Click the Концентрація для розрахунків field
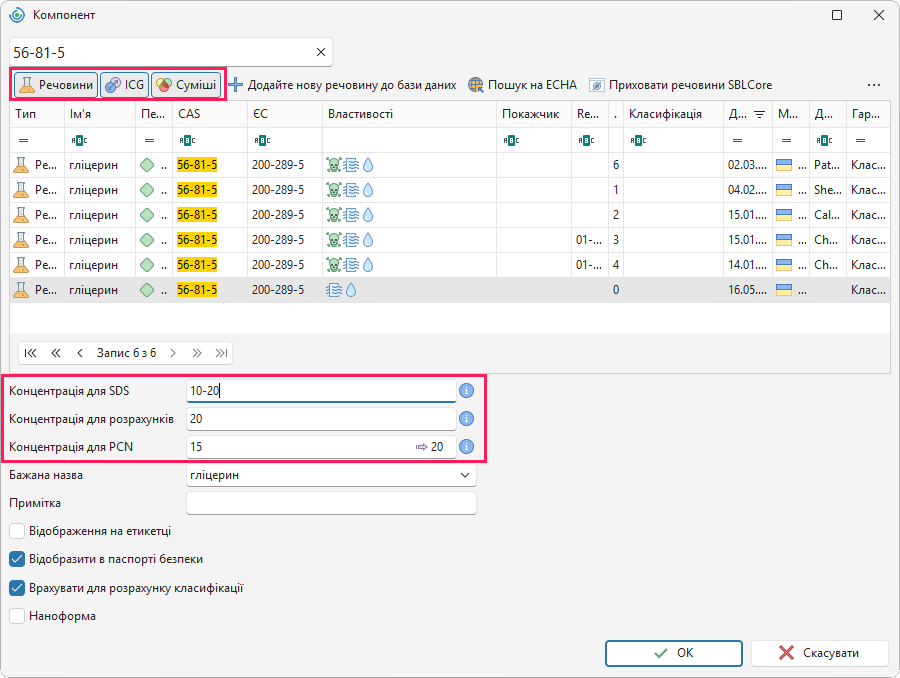The height and width of the screenshot is (678, 900). coord(321,419)
